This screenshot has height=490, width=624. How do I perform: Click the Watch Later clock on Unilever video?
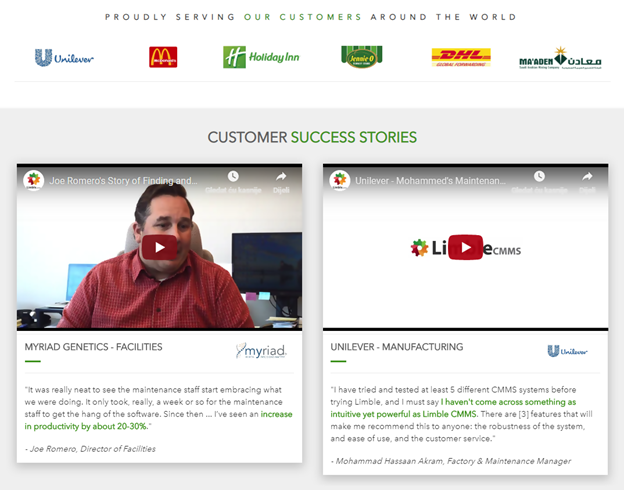coord(539,176)
